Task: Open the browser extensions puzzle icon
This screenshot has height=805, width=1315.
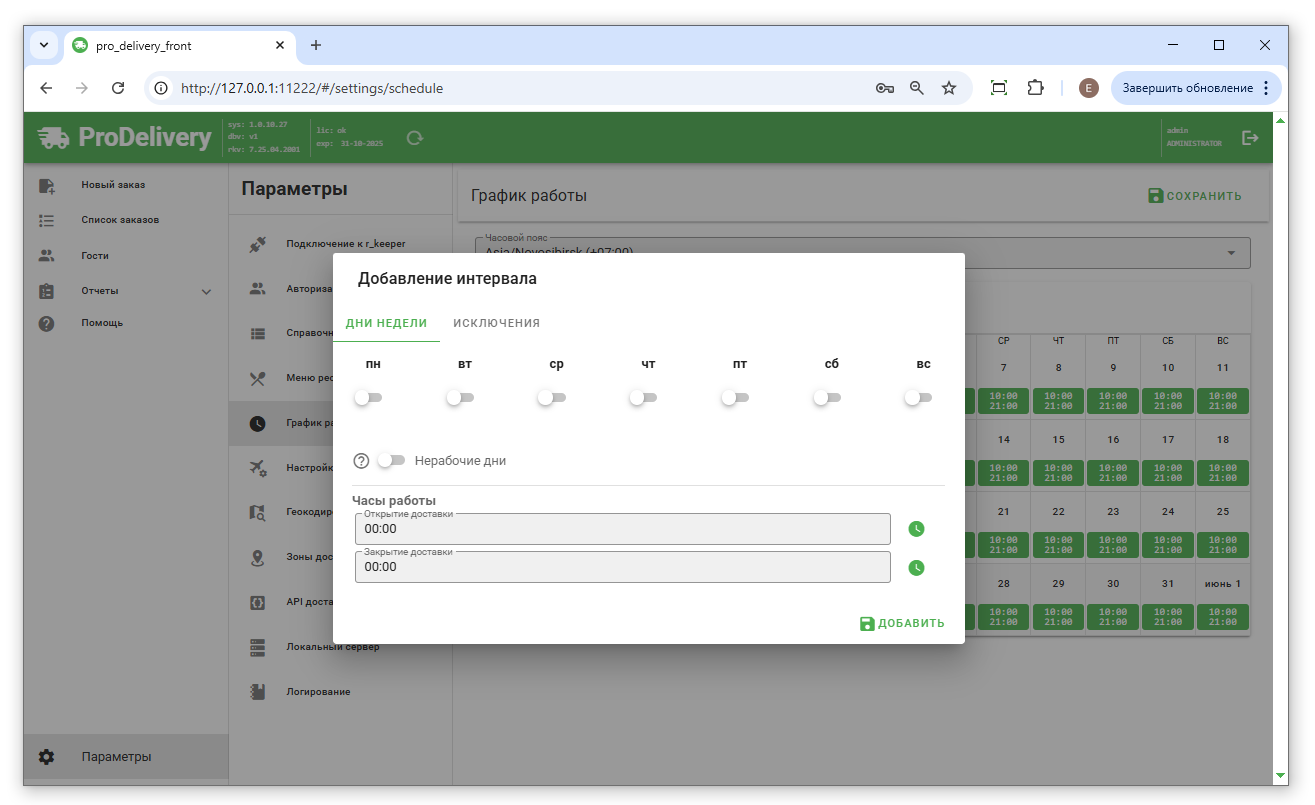Action: (1035, 88)
